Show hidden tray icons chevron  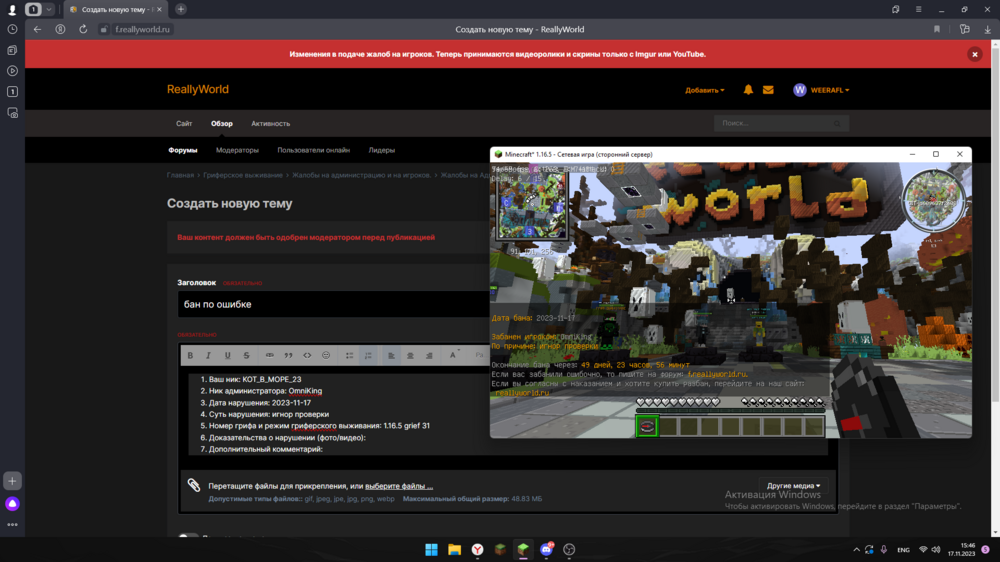click(x=856, y=550)
